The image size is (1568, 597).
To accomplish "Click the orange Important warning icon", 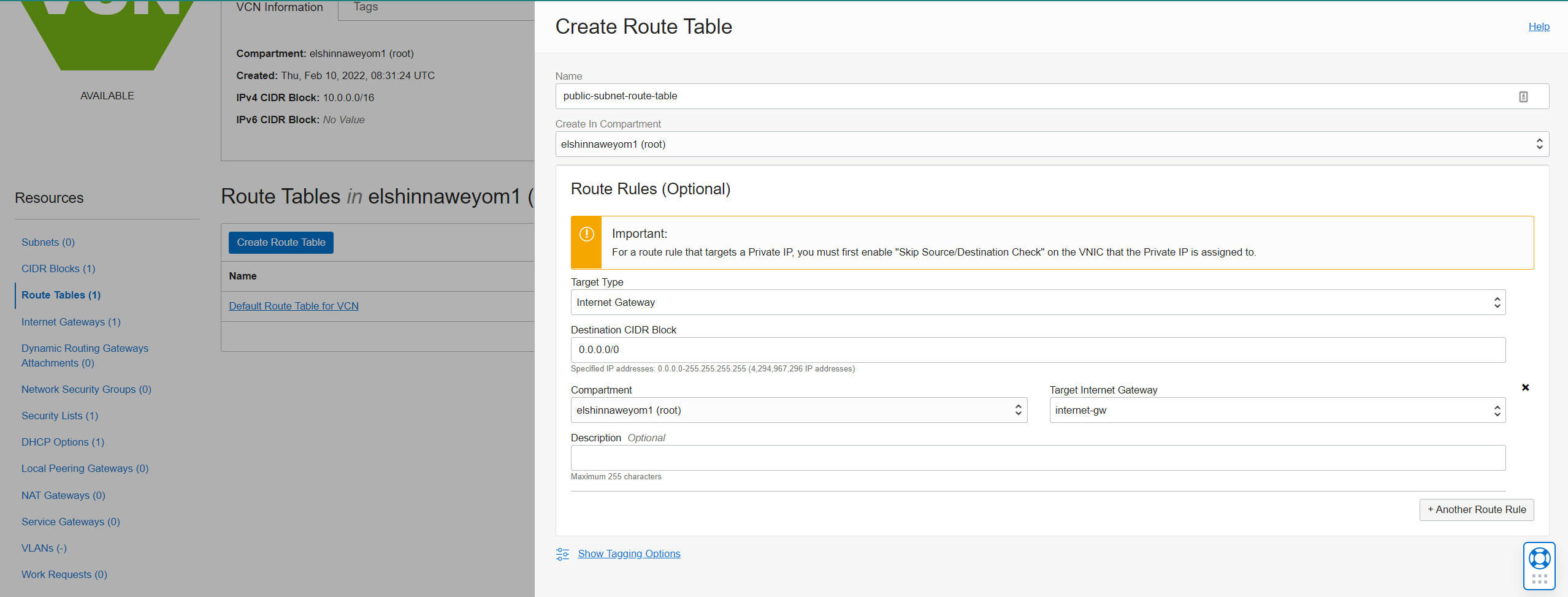I will click(586, 234).
